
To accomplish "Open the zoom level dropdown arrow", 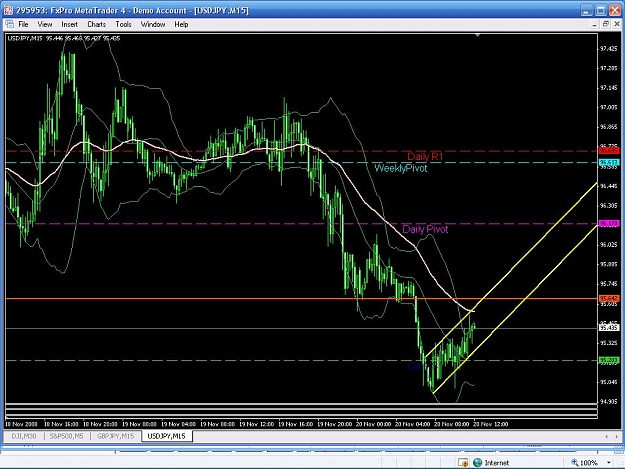I will (x=609, y=463).
